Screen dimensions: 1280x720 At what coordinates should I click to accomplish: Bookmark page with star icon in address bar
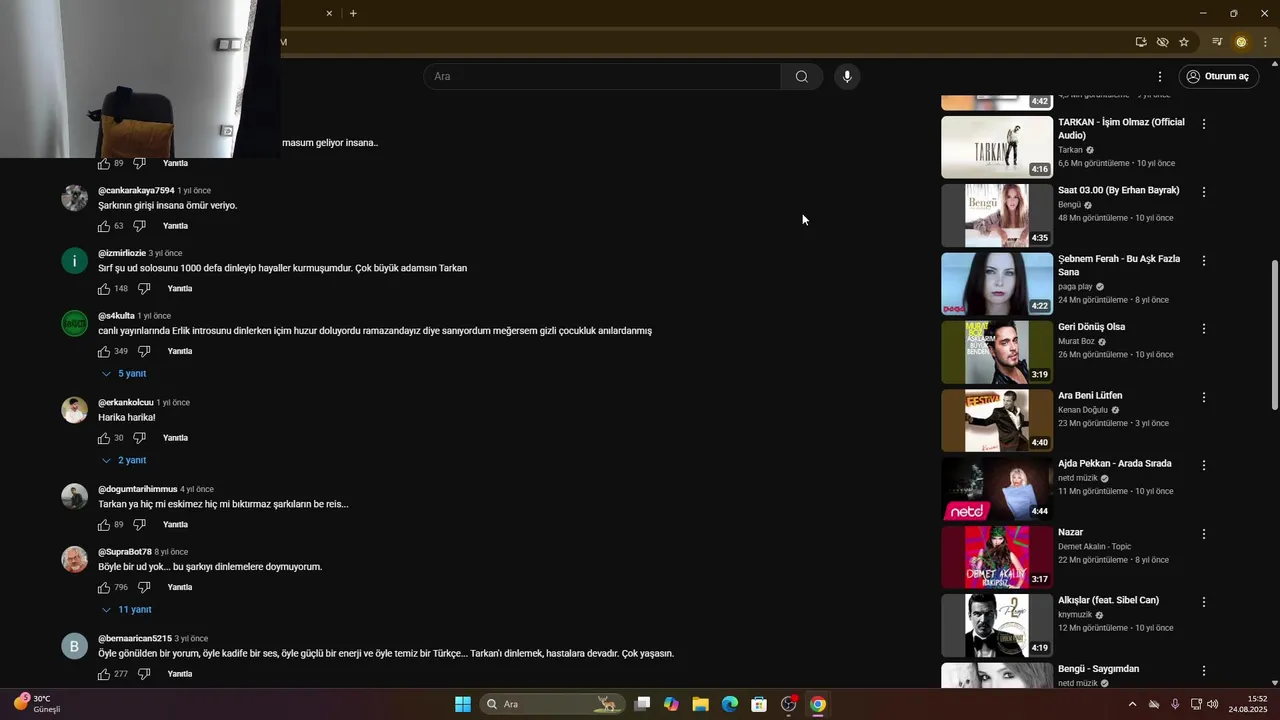click(x=1184, y=42)
